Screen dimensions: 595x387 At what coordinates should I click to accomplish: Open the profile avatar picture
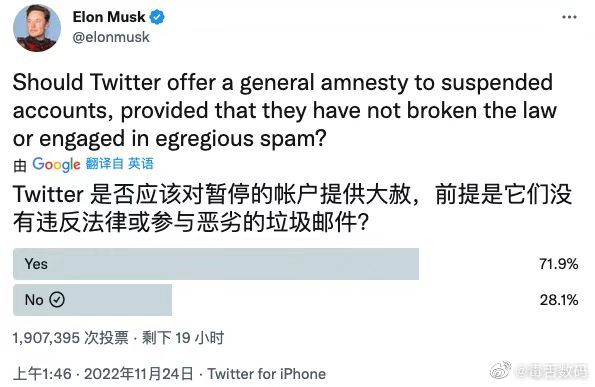coord(37,28)
